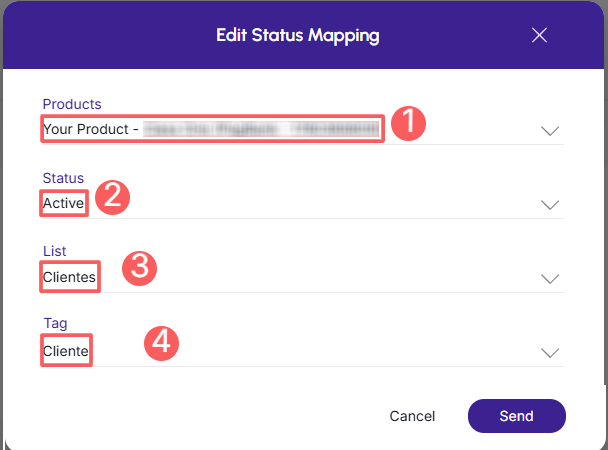Click the 'Edit Status Mapping' title
The width and height of the screenshot is (608, 450).
(x=298, y=35)
